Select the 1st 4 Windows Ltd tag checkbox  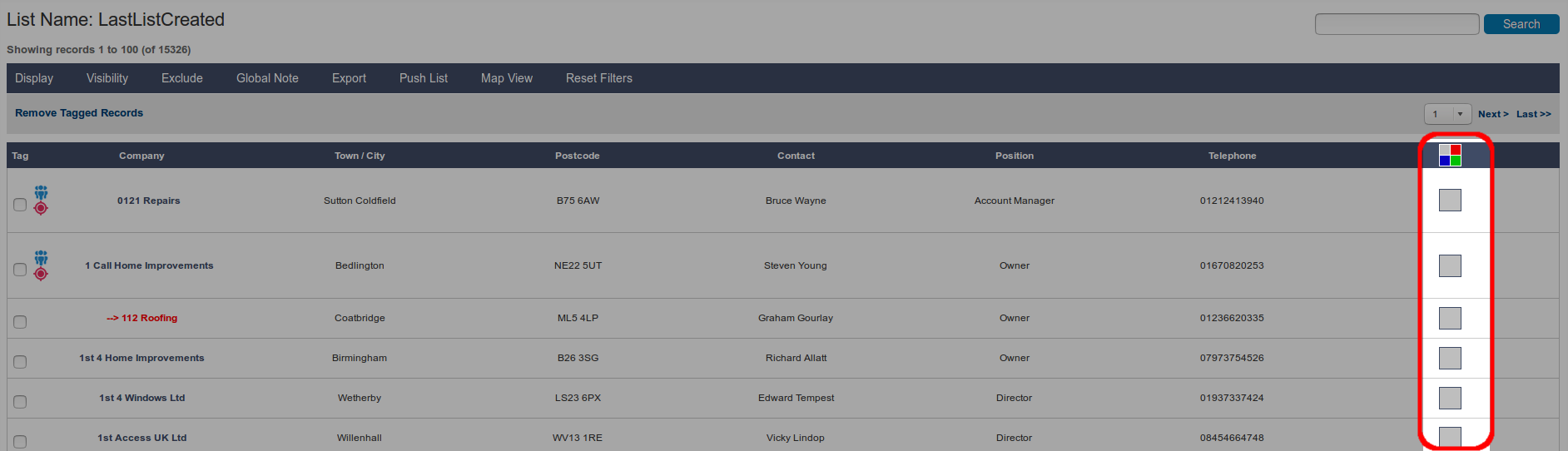(20, 402)
